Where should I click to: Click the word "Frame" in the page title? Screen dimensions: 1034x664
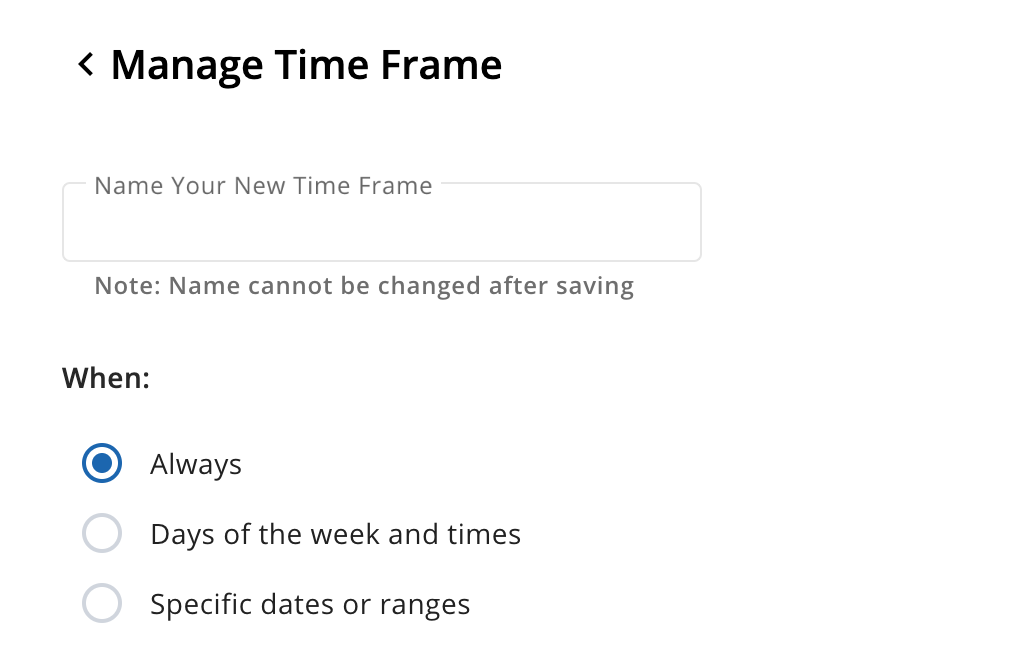click(441, 65)
